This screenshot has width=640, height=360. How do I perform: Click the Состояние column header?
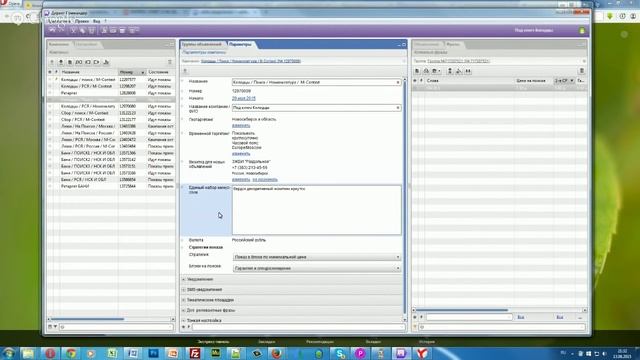click(158, 72)
